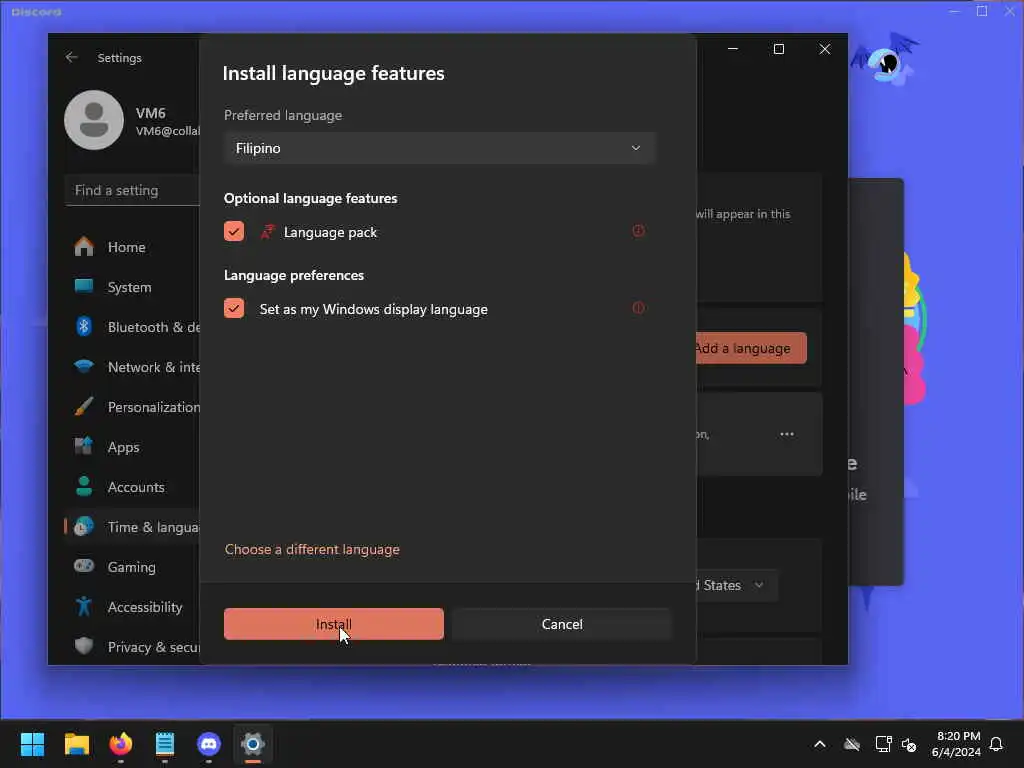This screenshot has width=1024, height=768.
Task: Open Personalization category
Action: pyautogui.click(x=132, y=407)
